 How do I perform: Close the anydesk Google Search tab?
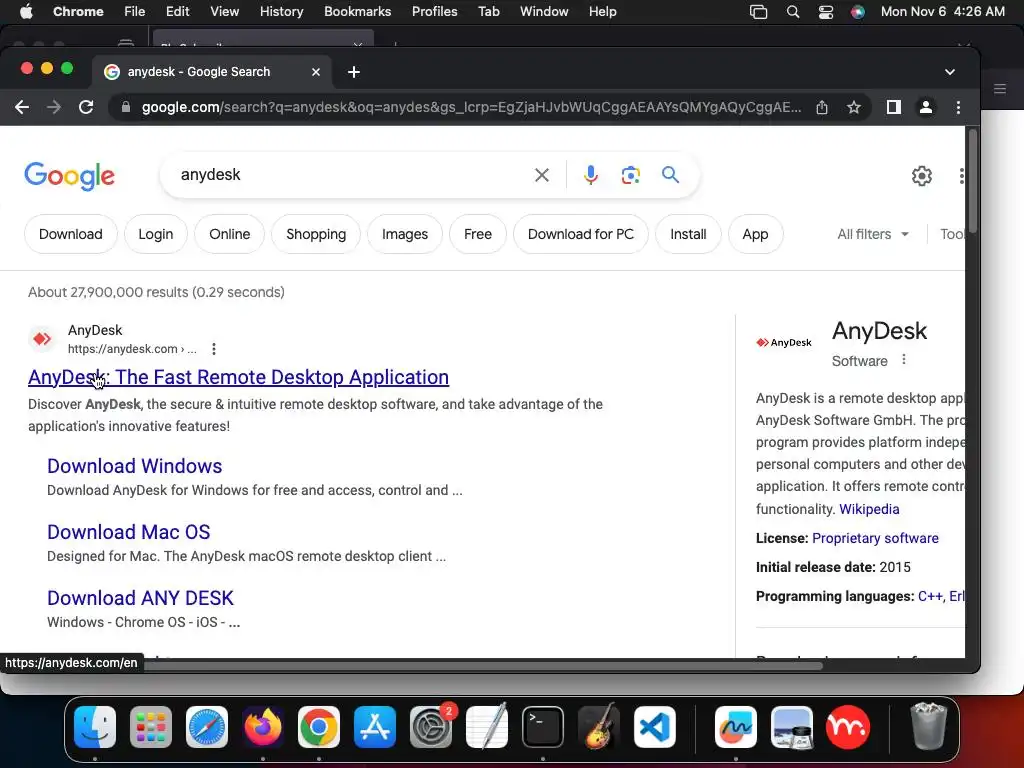[316, 72]
